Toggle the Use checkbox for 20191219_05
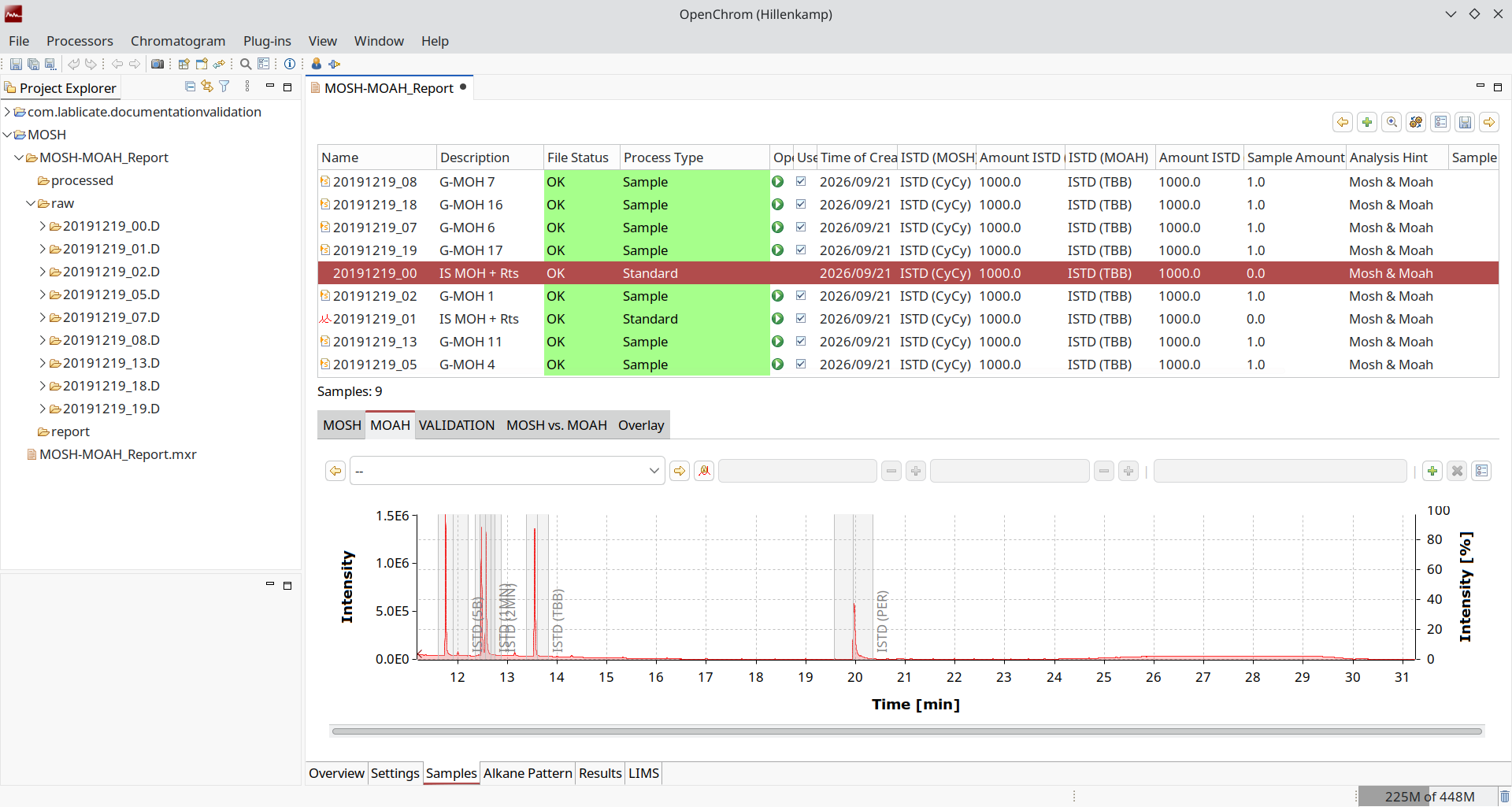The width and height of the screenshot is (1512, 807). [801, 365]
